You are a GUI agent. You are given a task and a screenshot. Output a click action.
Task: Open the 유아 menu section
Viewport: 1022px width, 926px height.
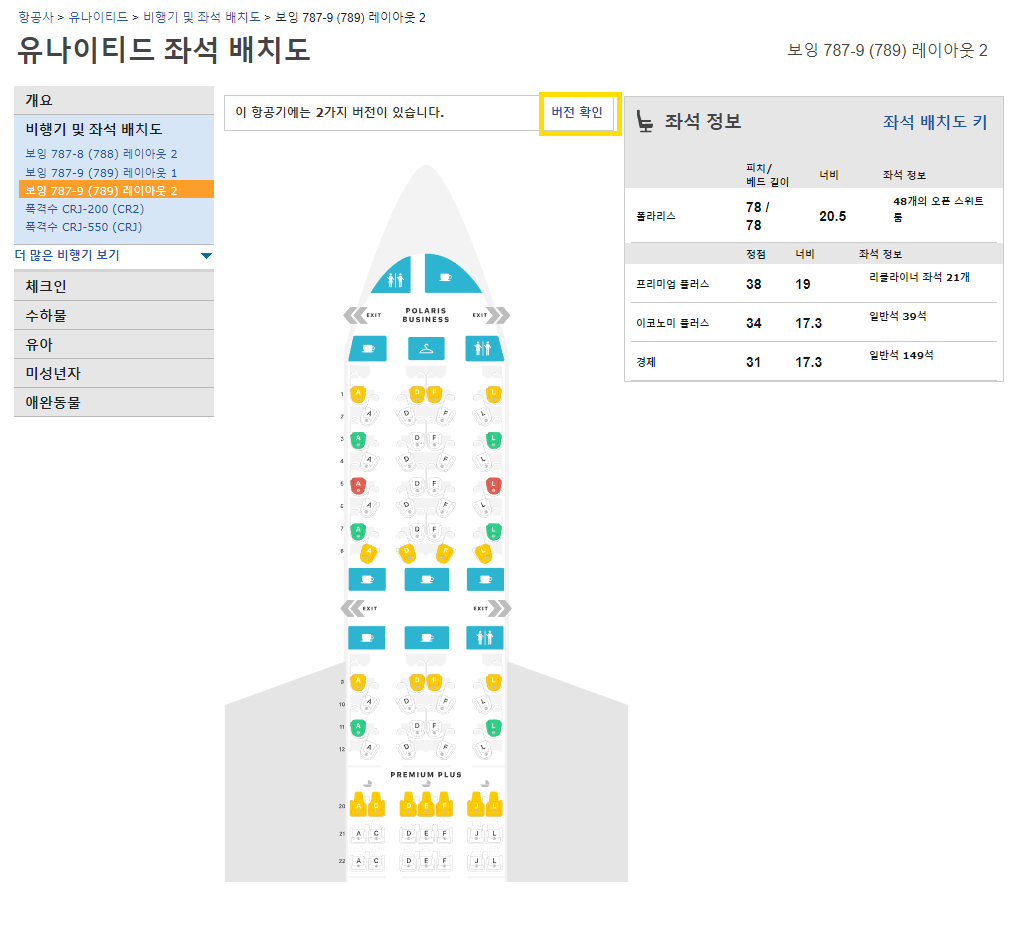[x=114, y=345]
